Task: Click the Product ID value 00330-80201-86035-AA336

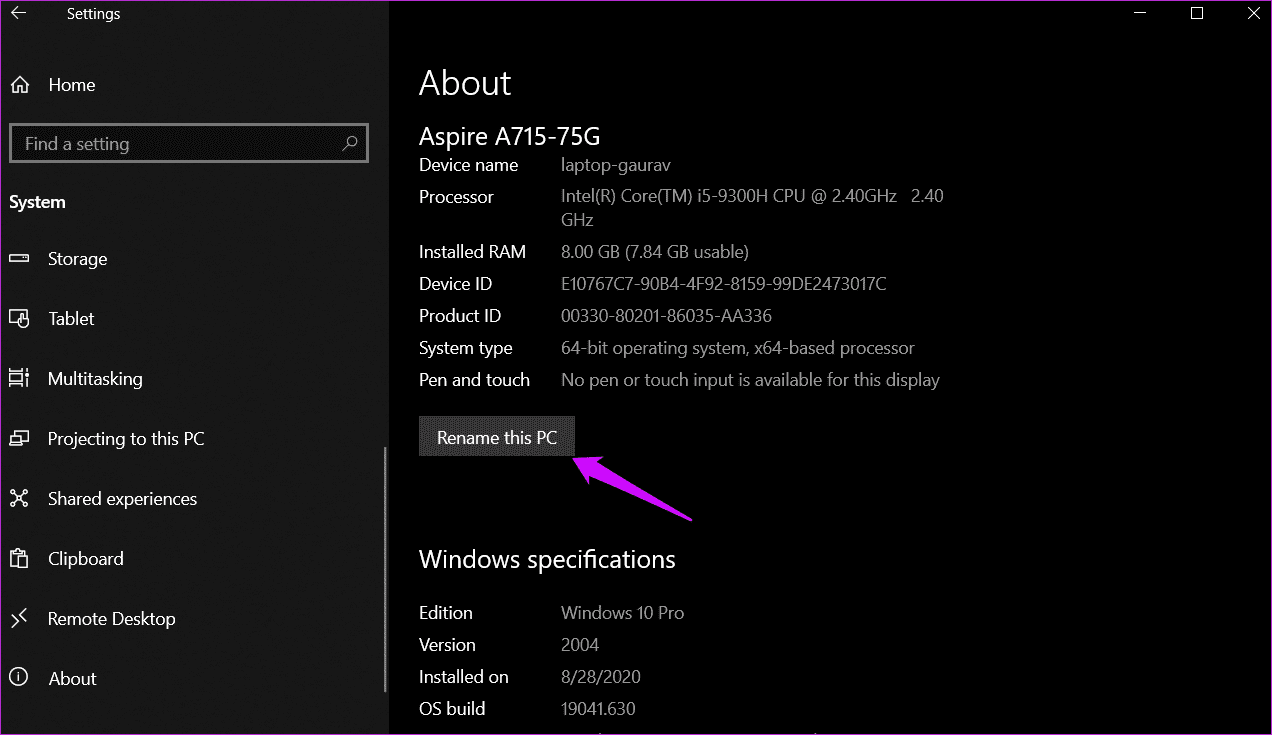Action: point(666,316)
